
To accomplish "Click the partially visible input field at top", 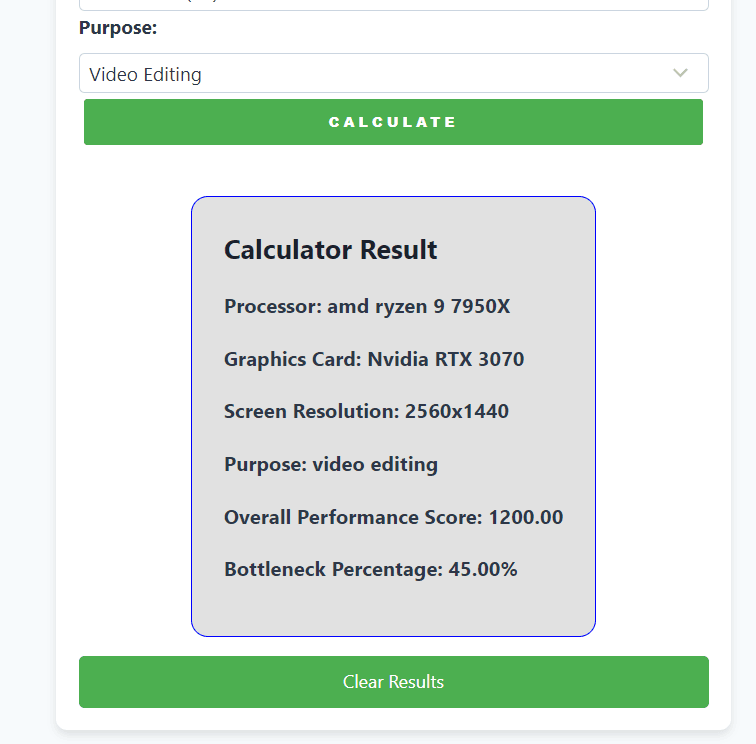I will click(393, 5).
